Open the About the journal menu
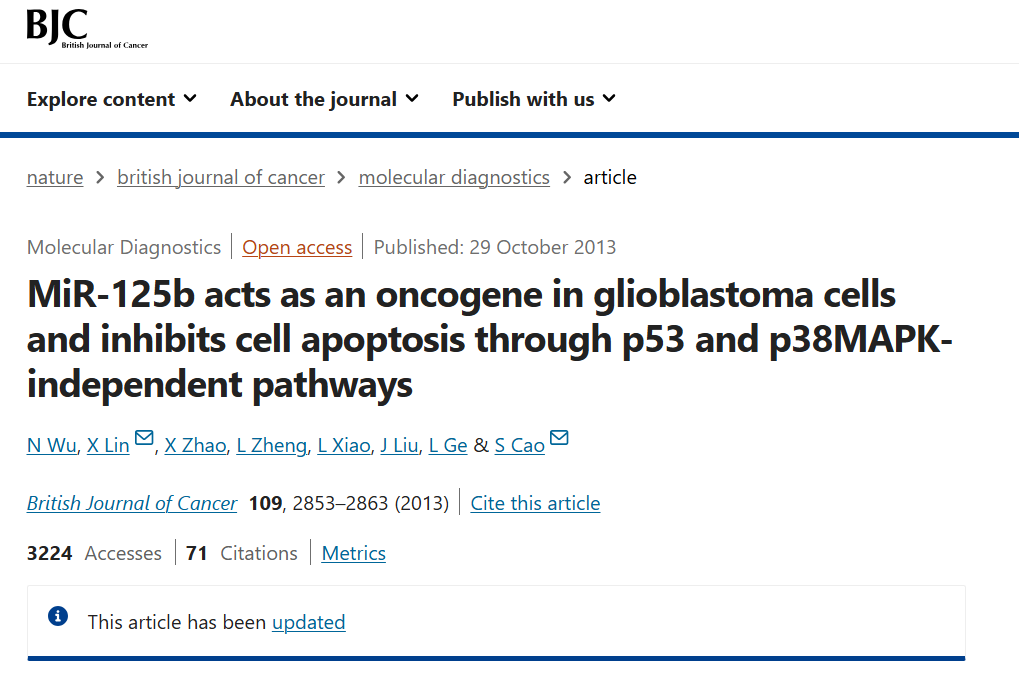1019x688 pixels. (324, 99)
